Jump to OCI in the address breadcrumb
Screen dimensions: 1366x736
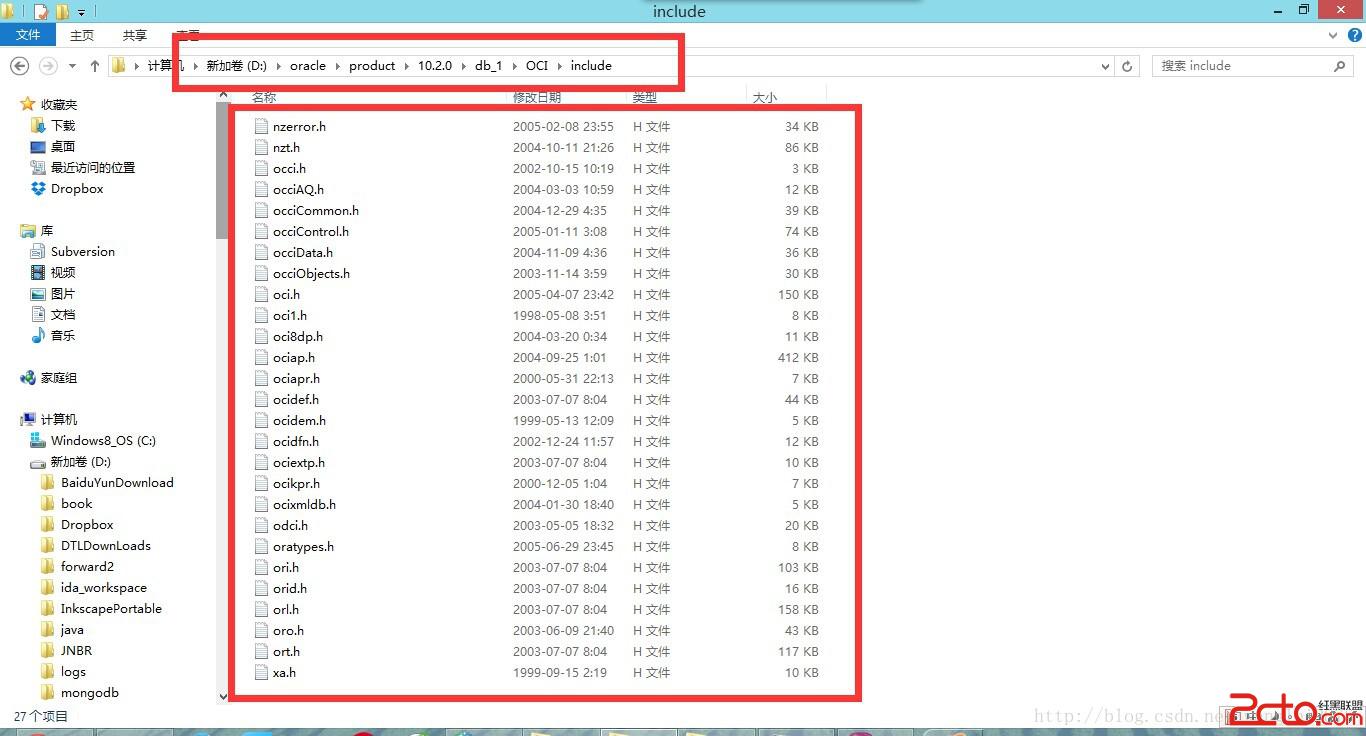(x=537, y=66)
